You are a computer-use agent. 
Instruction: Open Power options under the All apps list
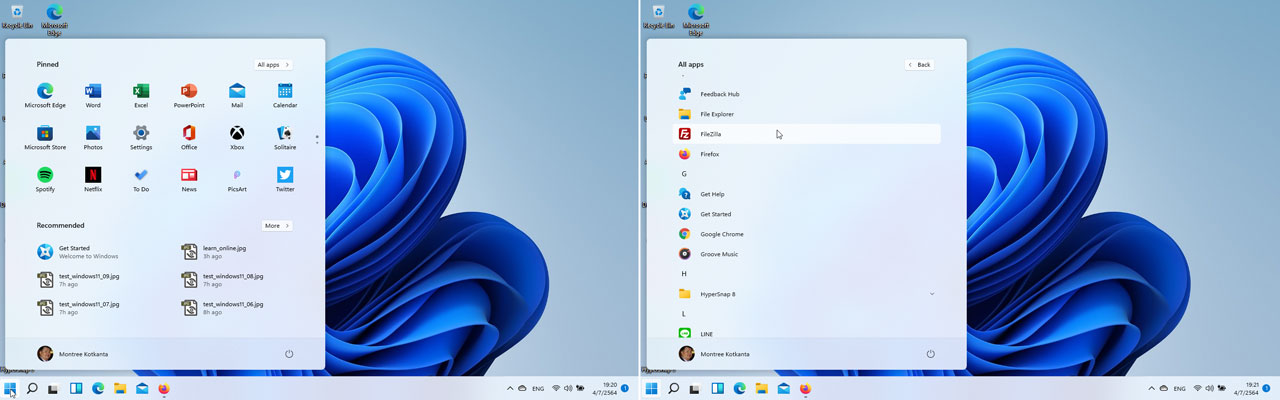click(x=931, y=354)
